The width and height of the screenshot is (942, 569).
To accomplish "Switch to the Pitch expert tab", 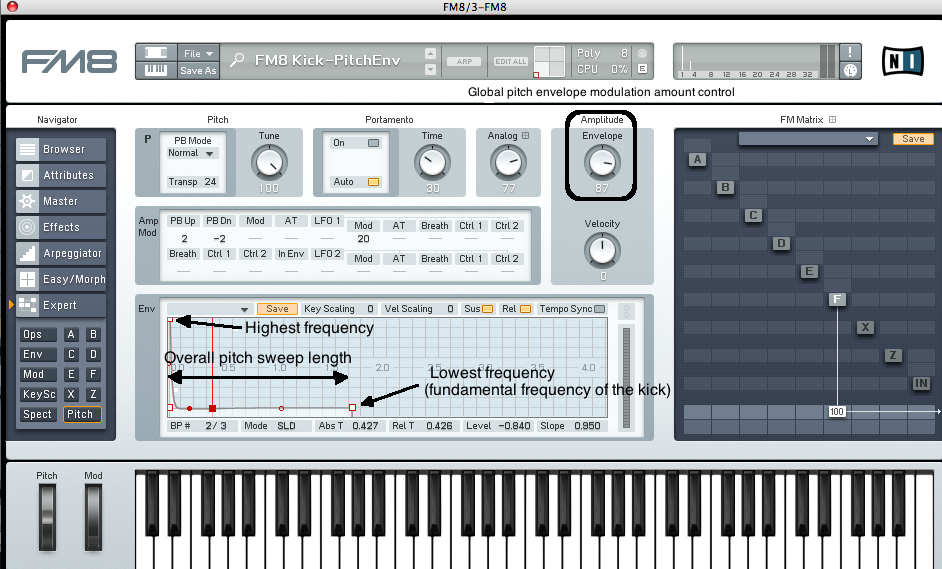I will 82,414.
